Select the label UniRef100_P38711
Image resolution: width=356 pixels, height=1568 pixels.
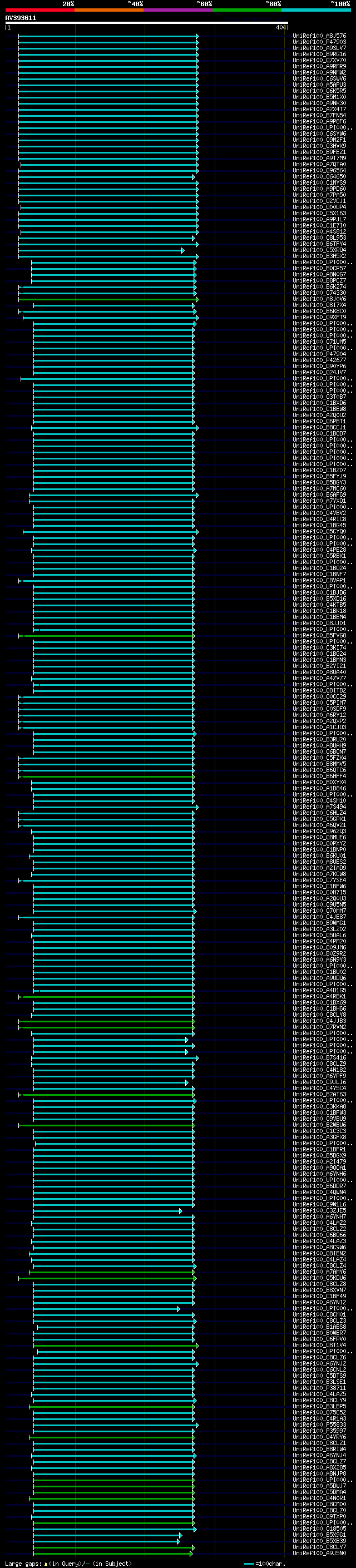tap(319, 1388)
